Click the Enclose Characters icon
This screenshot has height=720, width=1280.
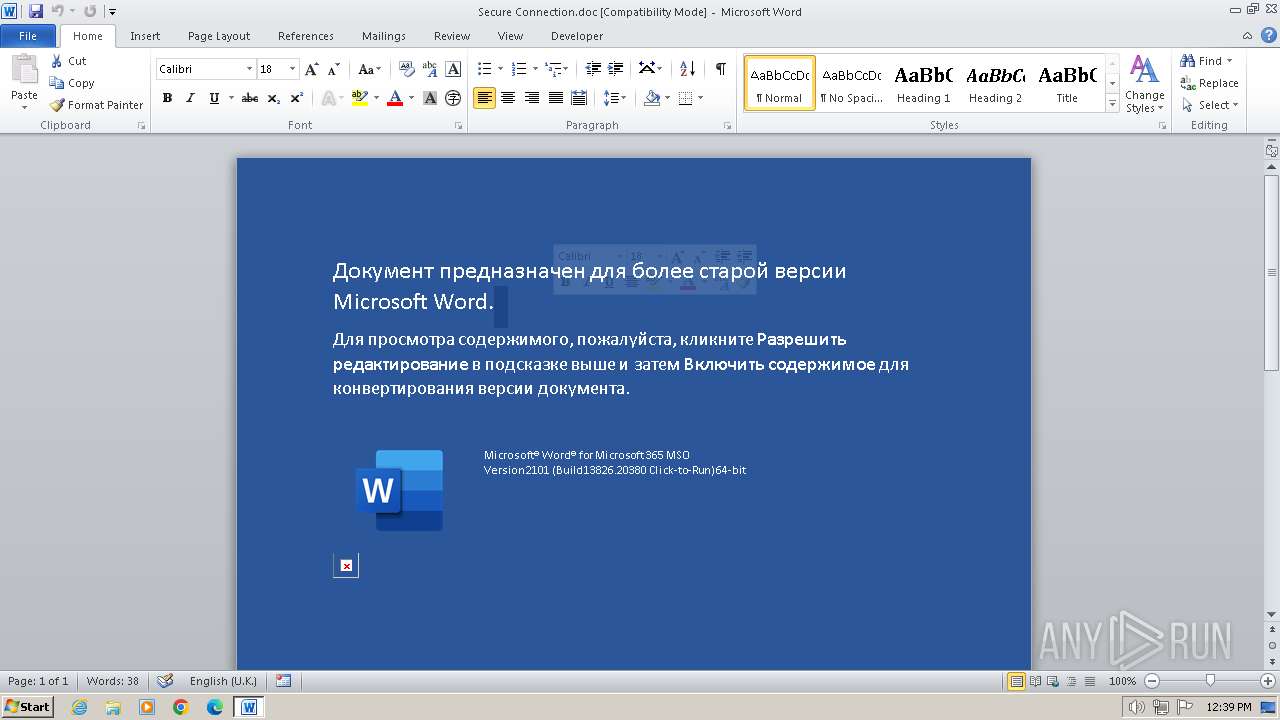tap(453, 98)
